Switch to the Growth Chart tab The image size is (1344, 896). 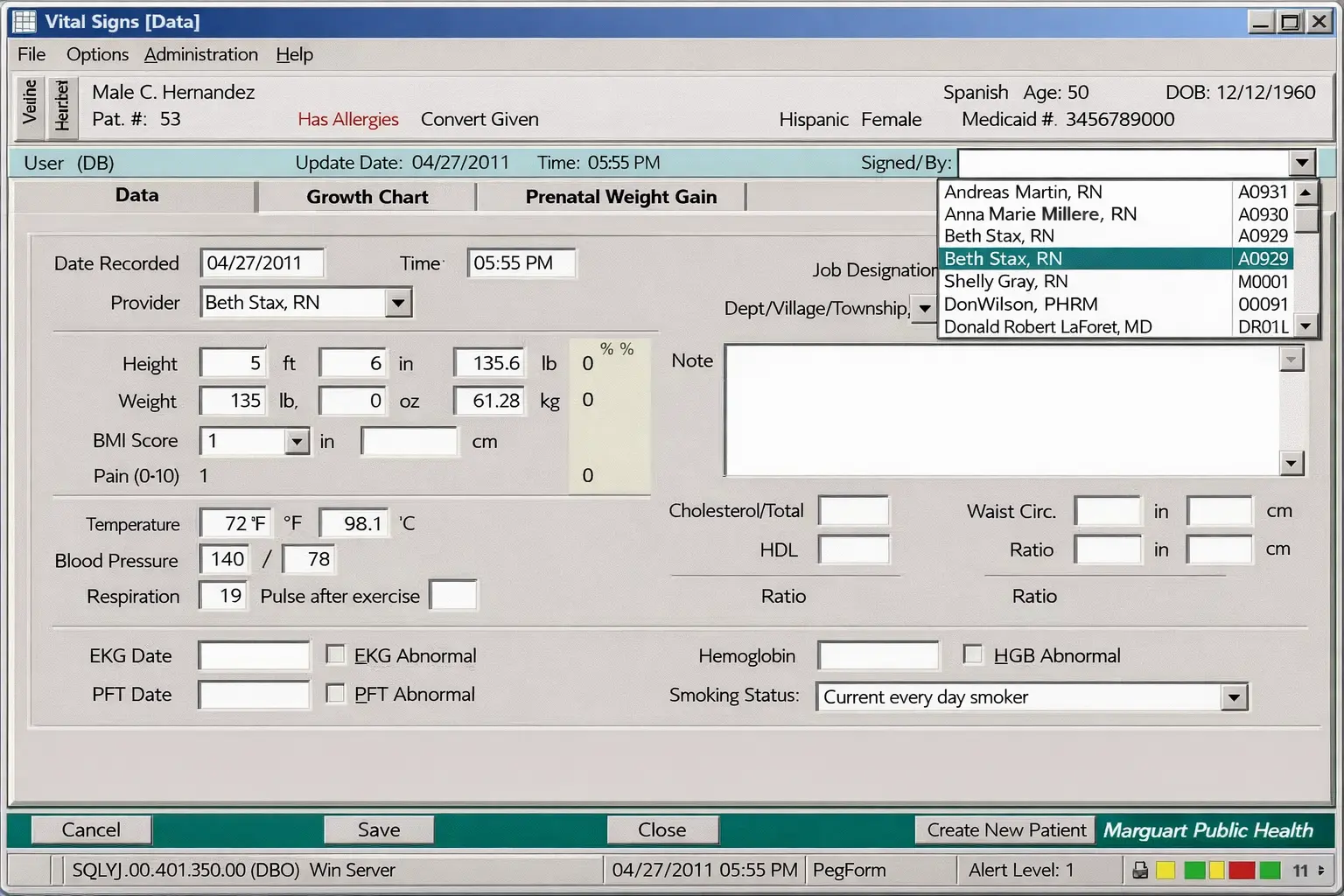pos(366,197)
